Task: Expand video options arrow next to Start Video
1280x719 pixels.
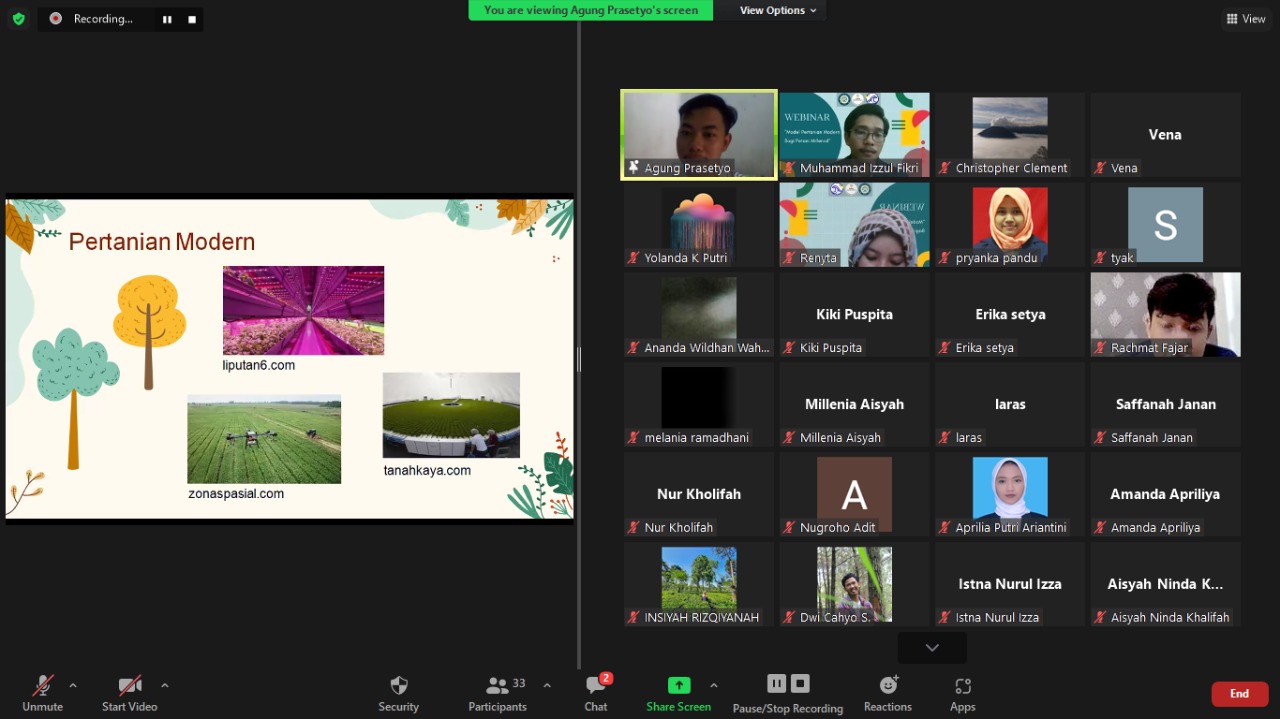Action: (x=165, y=685)
